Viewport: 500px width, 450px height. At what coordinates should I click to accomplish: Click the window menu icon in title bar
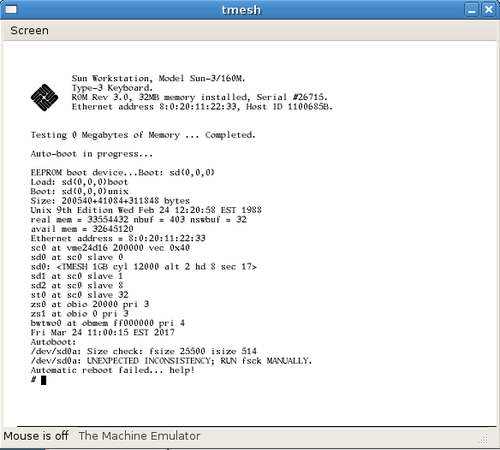11,9
